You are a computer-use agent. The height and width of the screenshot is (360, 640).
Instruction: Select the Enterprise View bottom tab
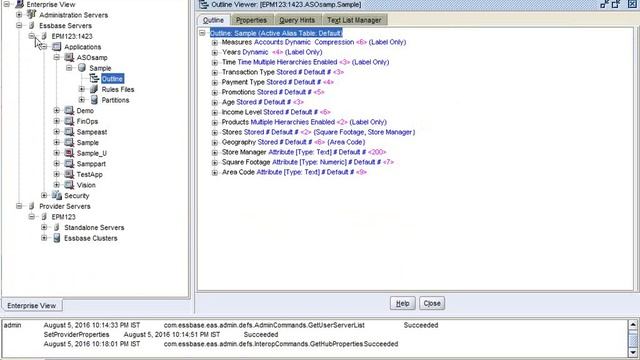coord(31,305)
